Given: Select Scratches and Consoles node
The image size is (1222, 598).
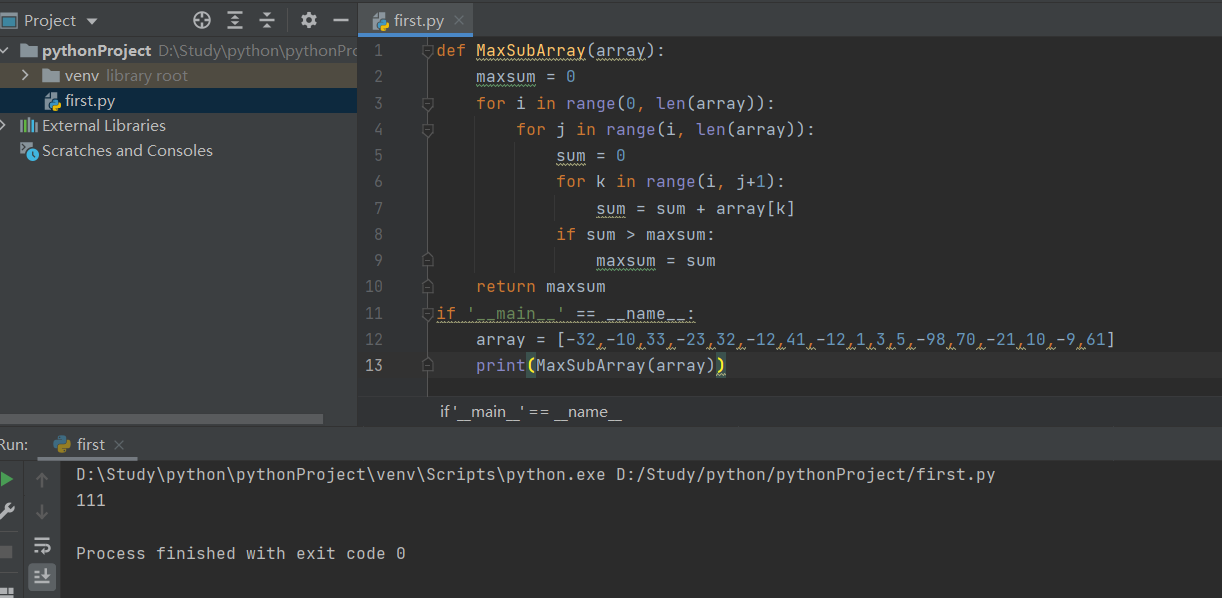Looking at the screenshot, I should point(178,151).
